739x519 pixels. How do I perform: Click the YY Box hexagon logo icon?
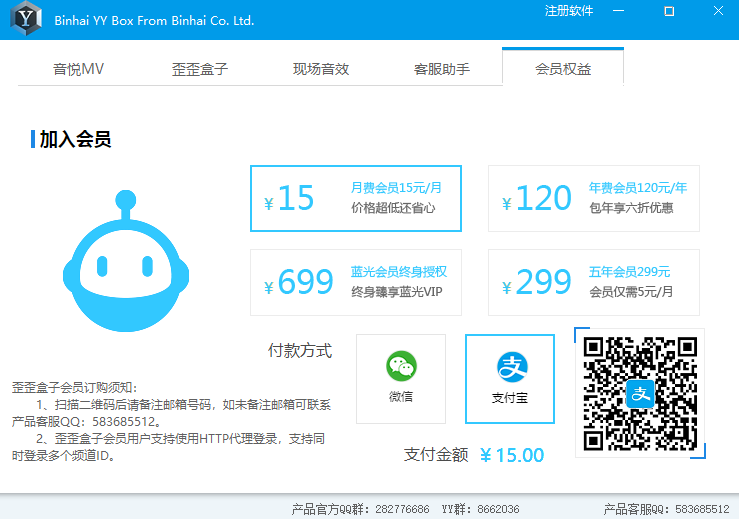pos(26,18)
